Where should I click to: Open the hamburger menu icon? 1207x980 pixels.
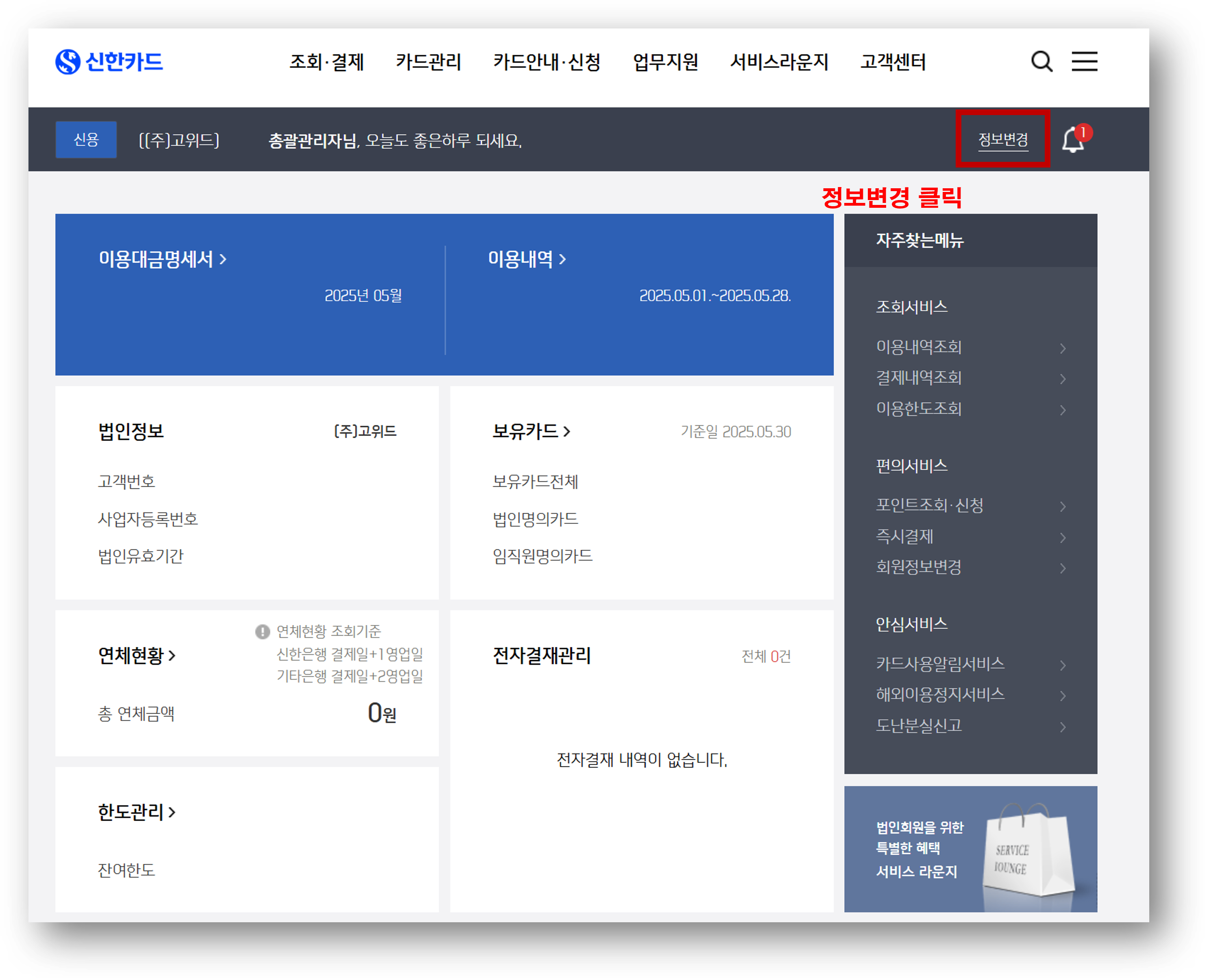tap(1084, 61)
